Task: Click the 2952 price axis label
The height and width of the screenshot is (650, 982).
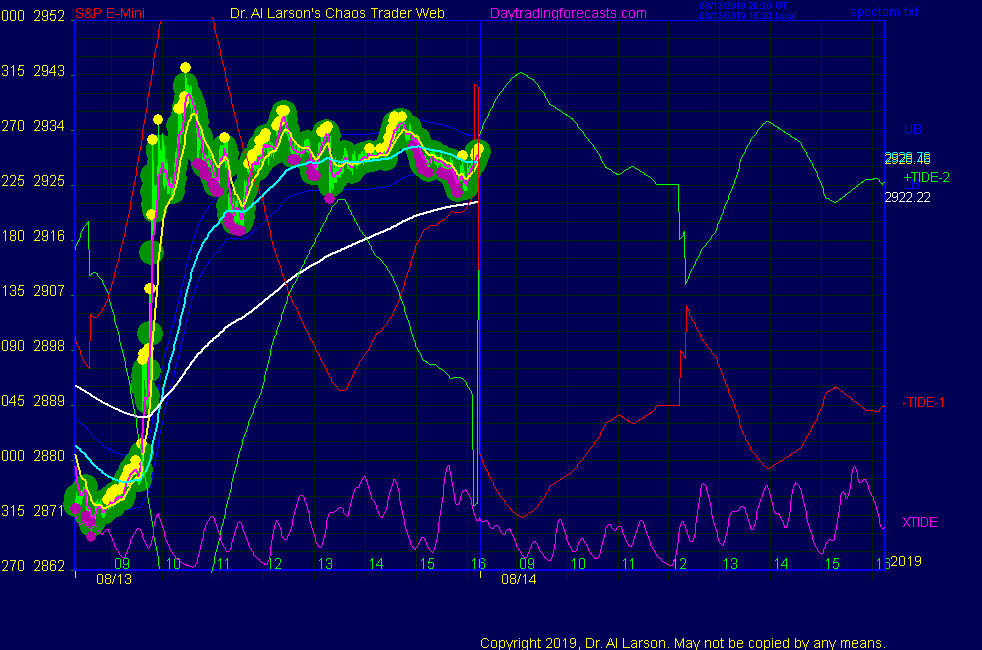Action: [49, 16]
